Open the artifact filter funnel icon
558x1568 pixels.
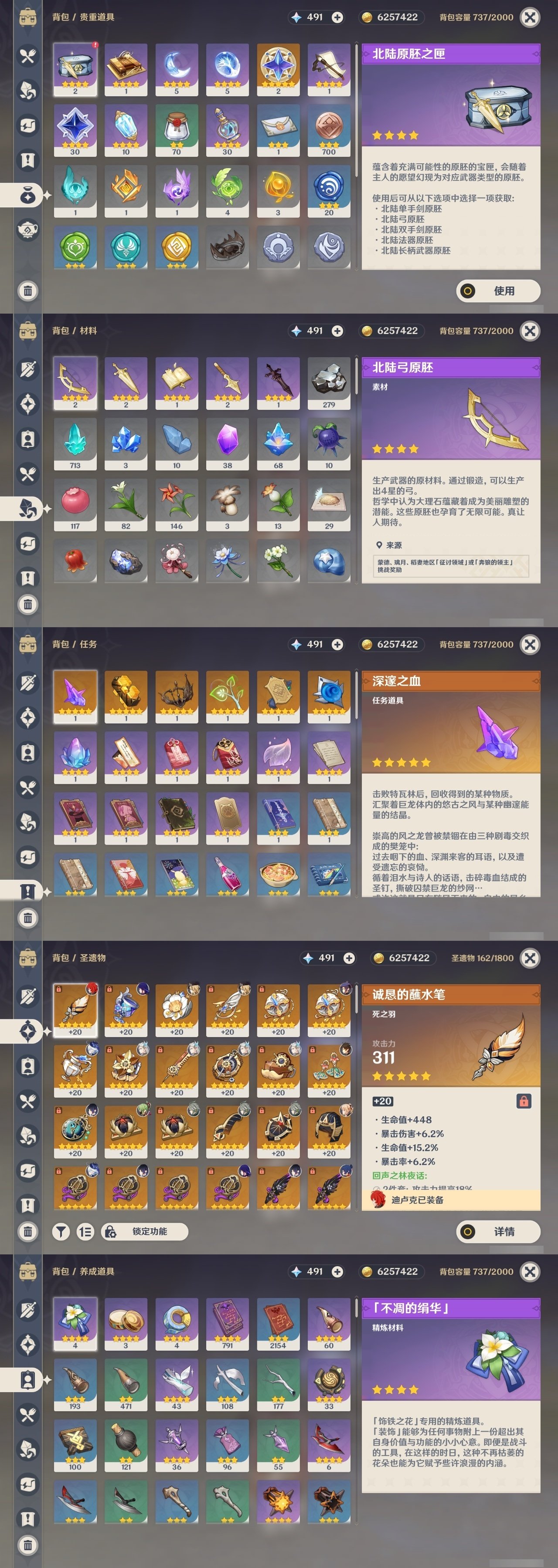[60, 1232]
